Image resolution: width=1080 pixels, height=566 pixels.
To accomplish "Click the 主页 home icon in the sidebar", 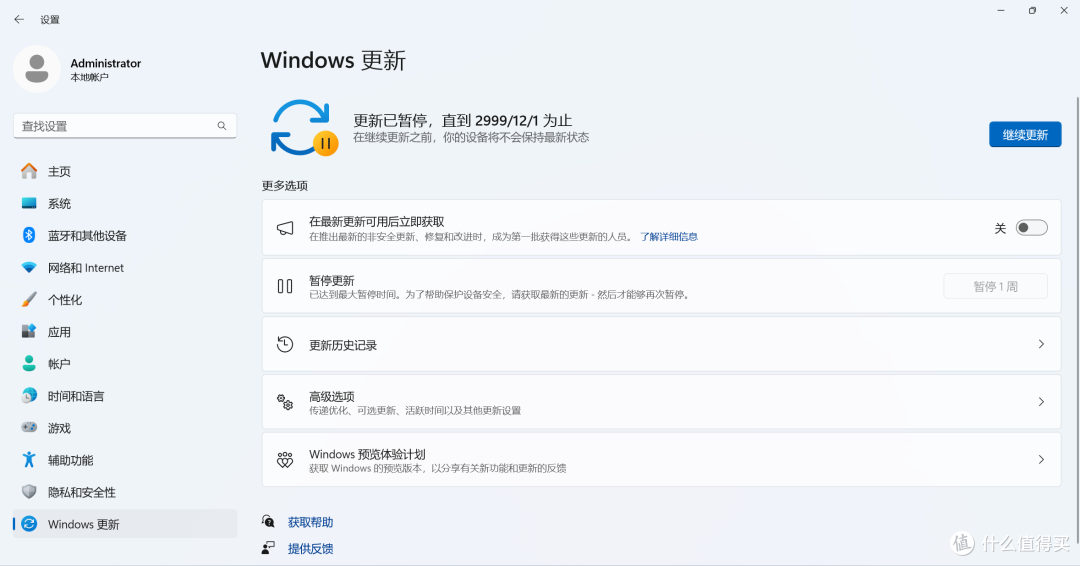I will tap(29, 171).
